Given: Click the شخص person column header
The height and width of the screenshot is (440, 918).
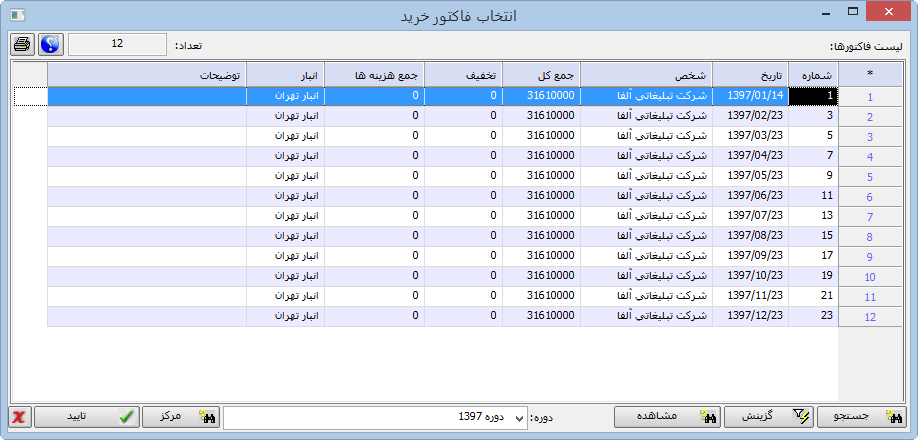Looking at the screenshot, I should [646, 75].
